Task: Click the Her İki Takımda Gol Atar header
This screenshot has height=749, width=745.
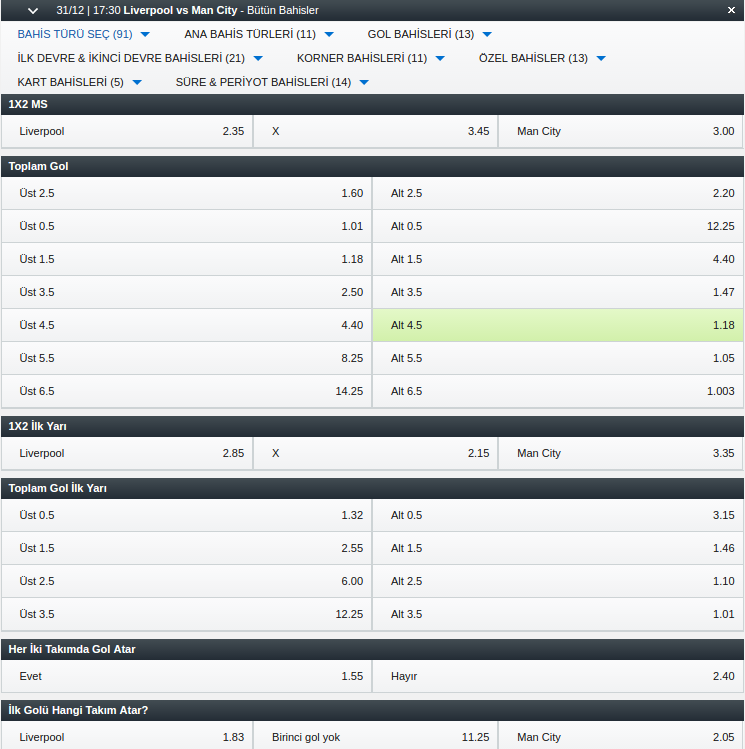Action: coord(372,649)
